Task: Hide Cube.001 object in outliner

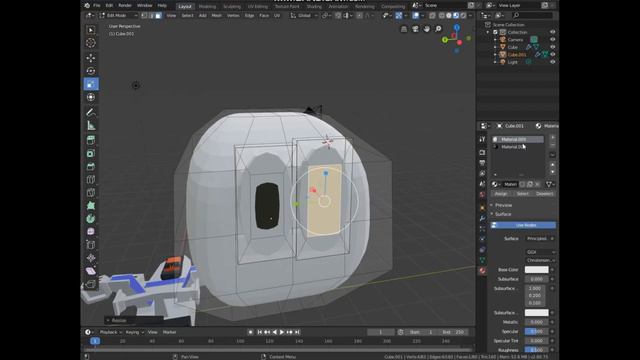Action: (553, 54)
